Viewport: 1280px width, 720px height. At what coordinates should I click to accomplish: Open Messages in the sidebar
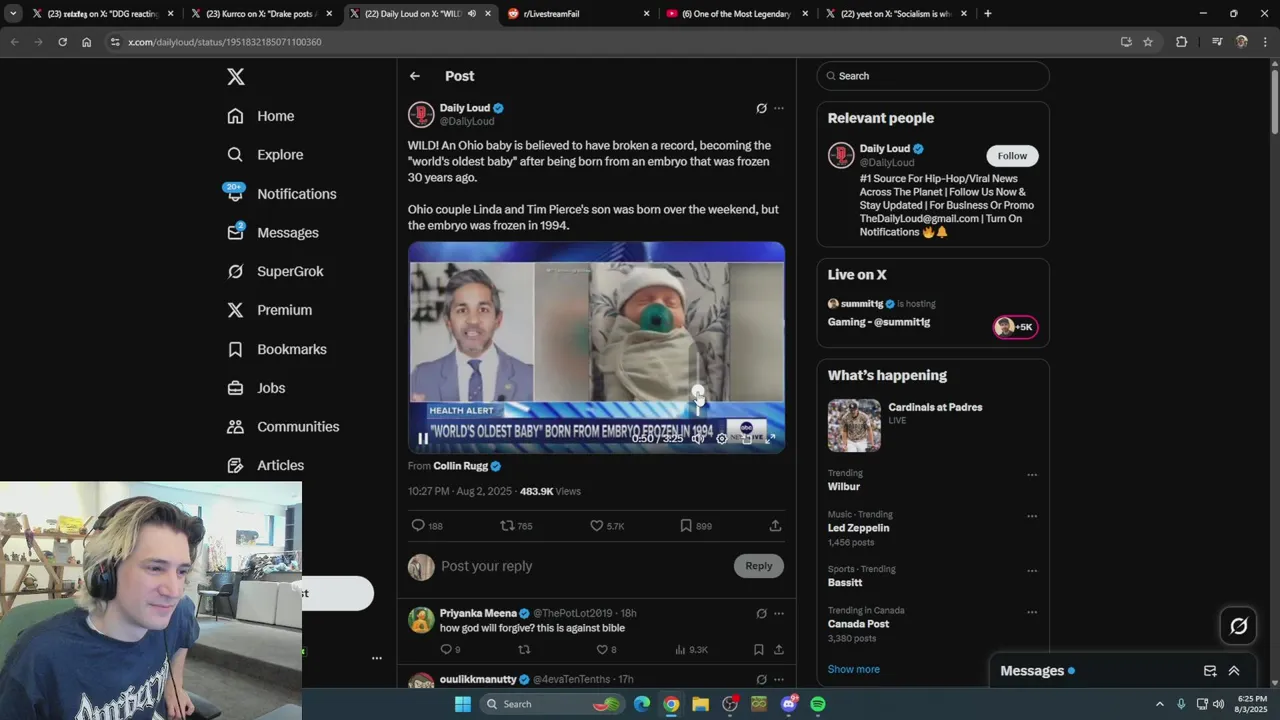[272, 233]
